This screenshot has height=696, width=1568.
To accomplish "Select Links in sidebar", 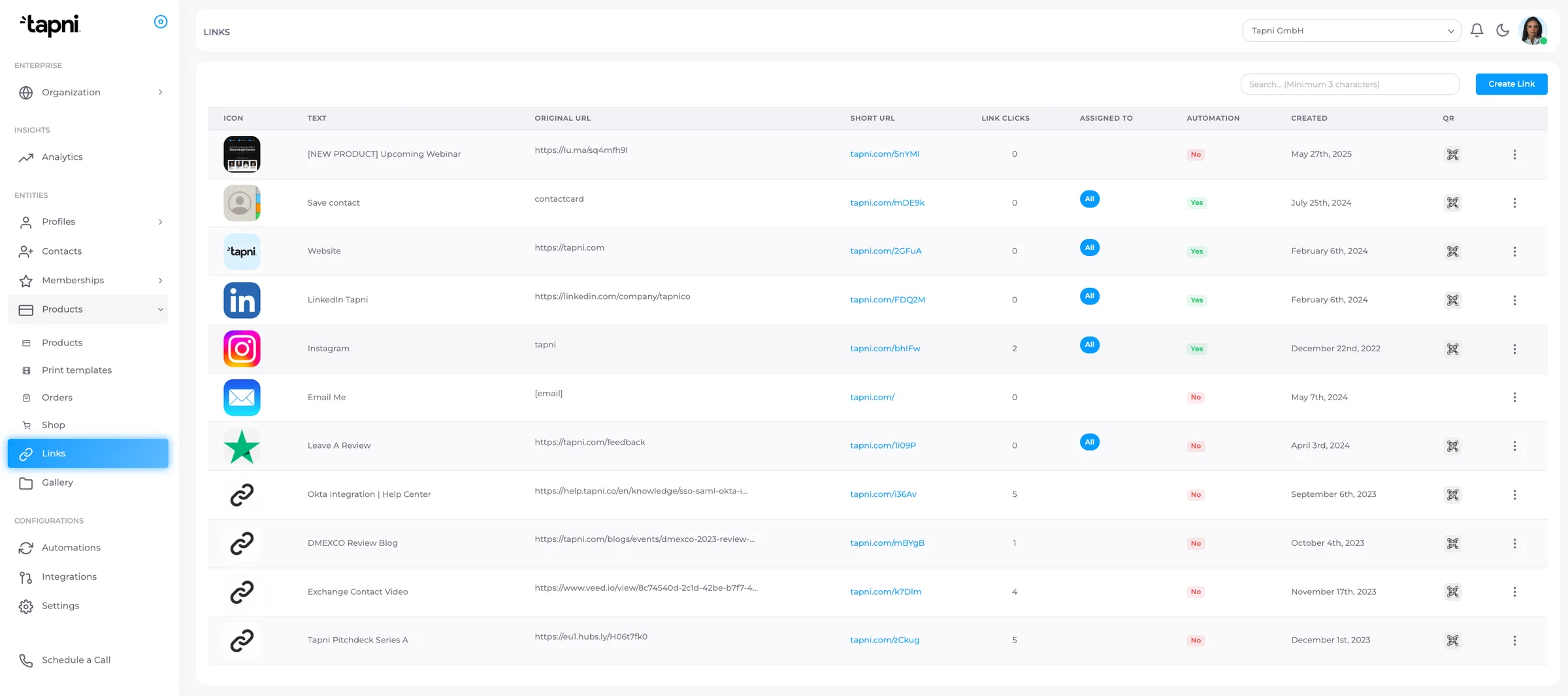I will click(x=88, y=453).
